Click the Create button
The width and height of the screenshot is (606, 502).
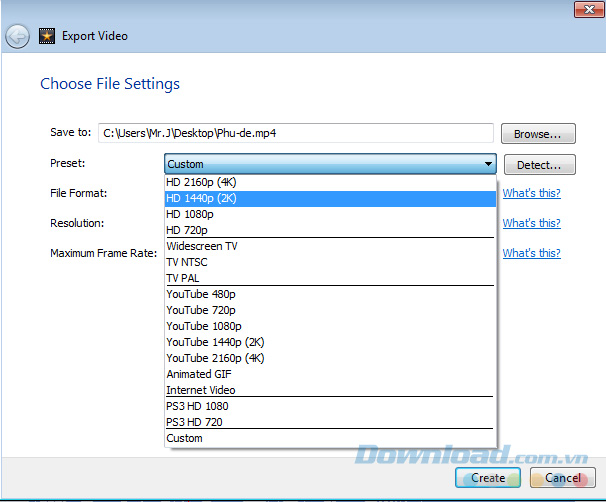click(488, 478)
